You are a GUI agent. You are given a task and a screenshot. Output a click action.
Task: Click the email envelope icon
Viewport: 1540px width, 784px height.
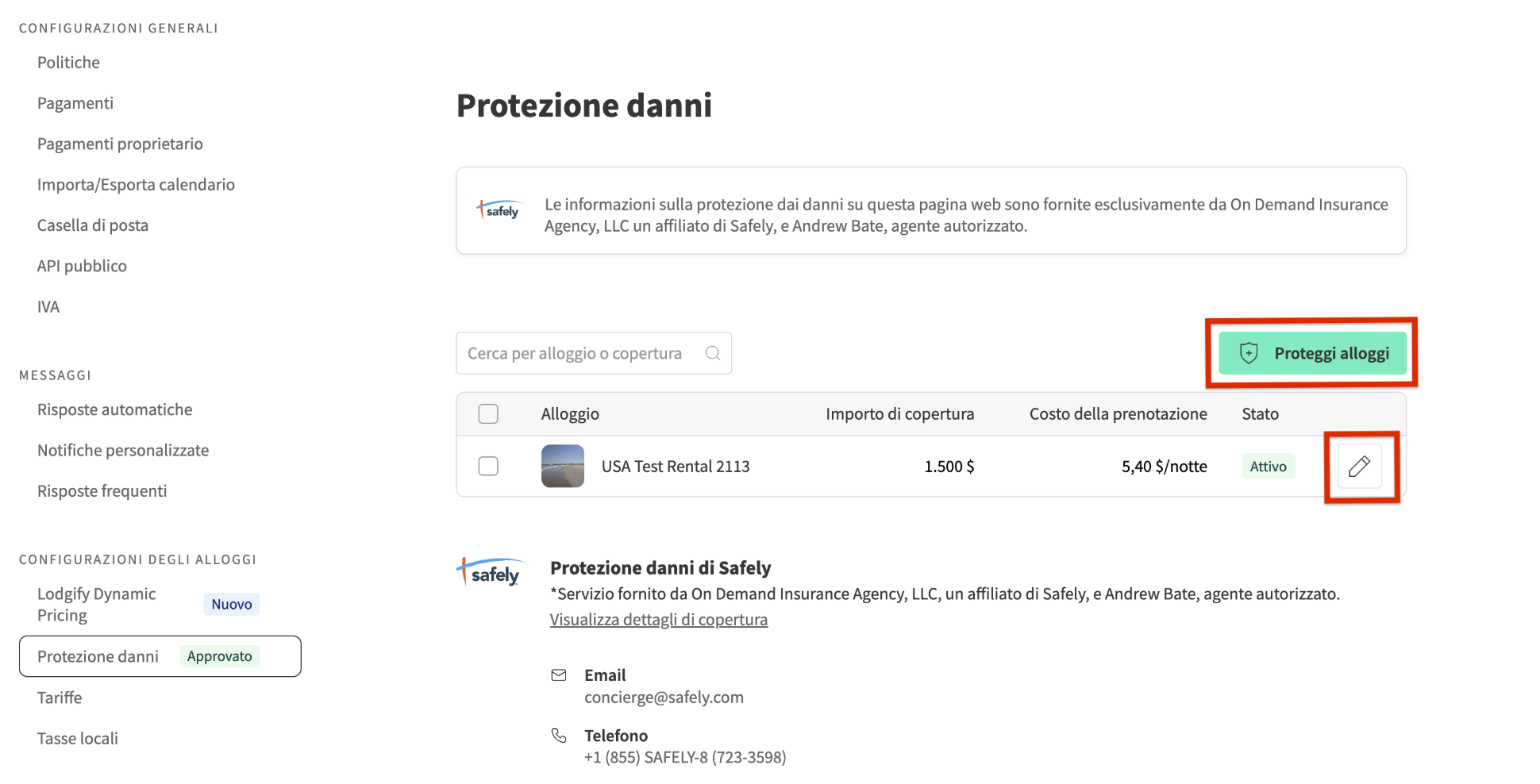(x=559, y=674)
